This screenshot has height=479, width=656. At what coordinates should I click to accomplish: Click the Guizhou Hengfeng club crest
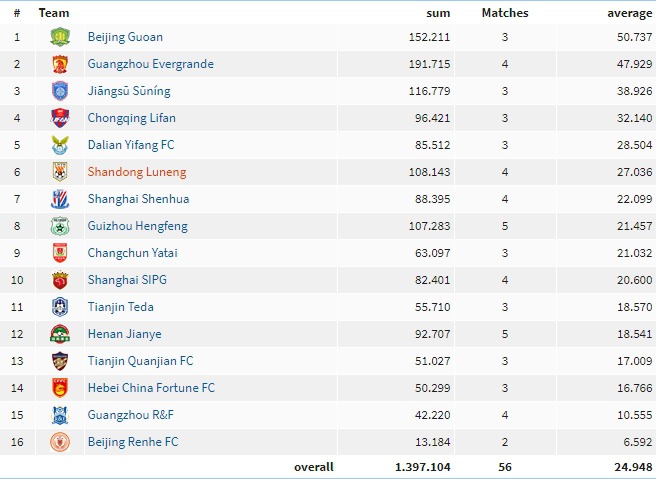[60, 226]
